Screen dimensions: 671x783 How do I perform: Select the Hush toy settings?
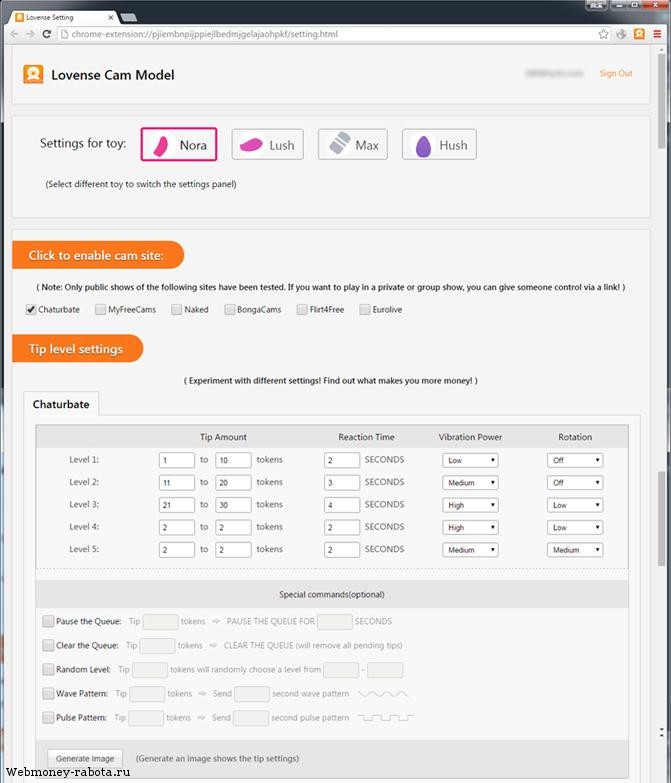[x=439, y=144]
